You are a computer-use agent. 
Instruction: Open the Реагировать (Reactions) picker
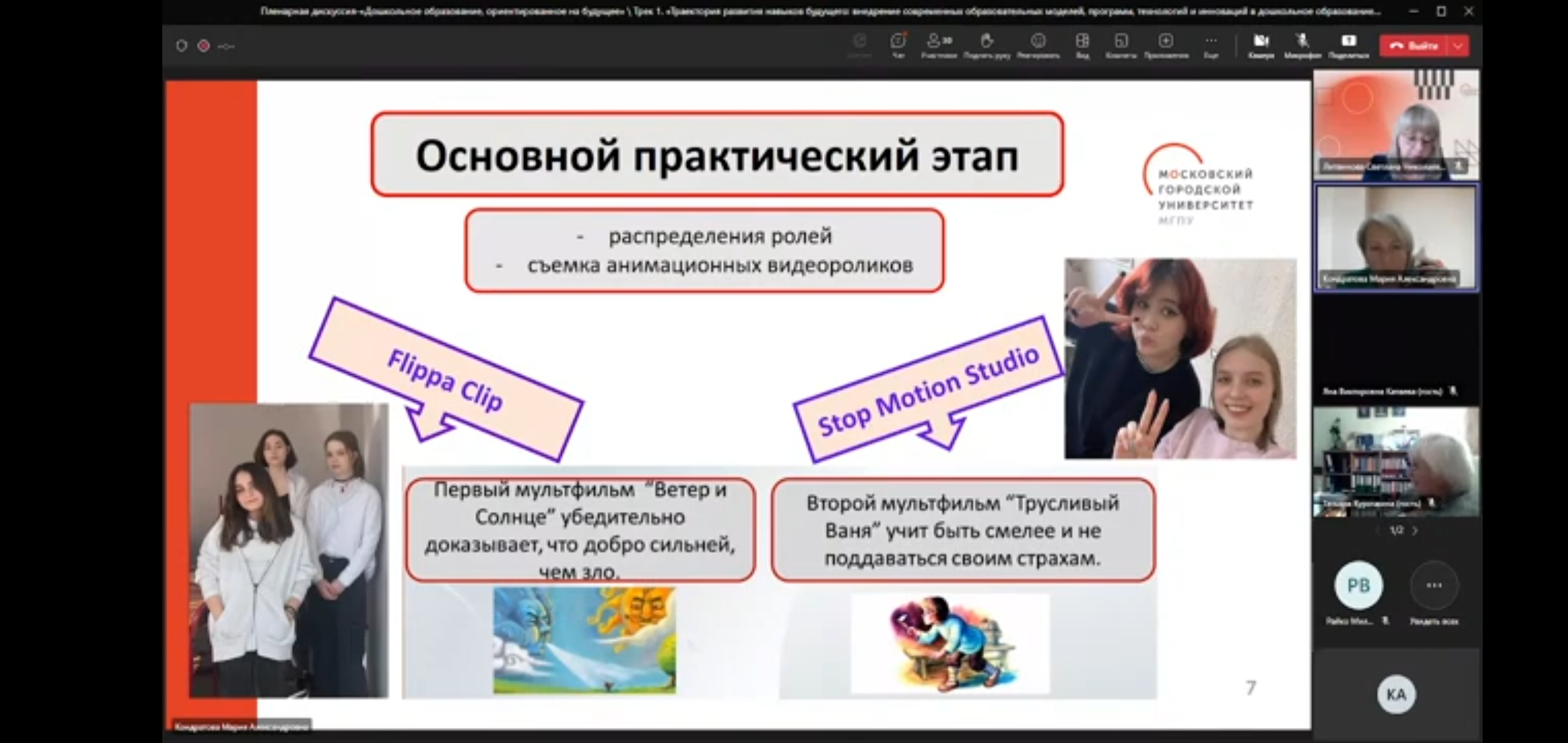tap(1038, 43)
